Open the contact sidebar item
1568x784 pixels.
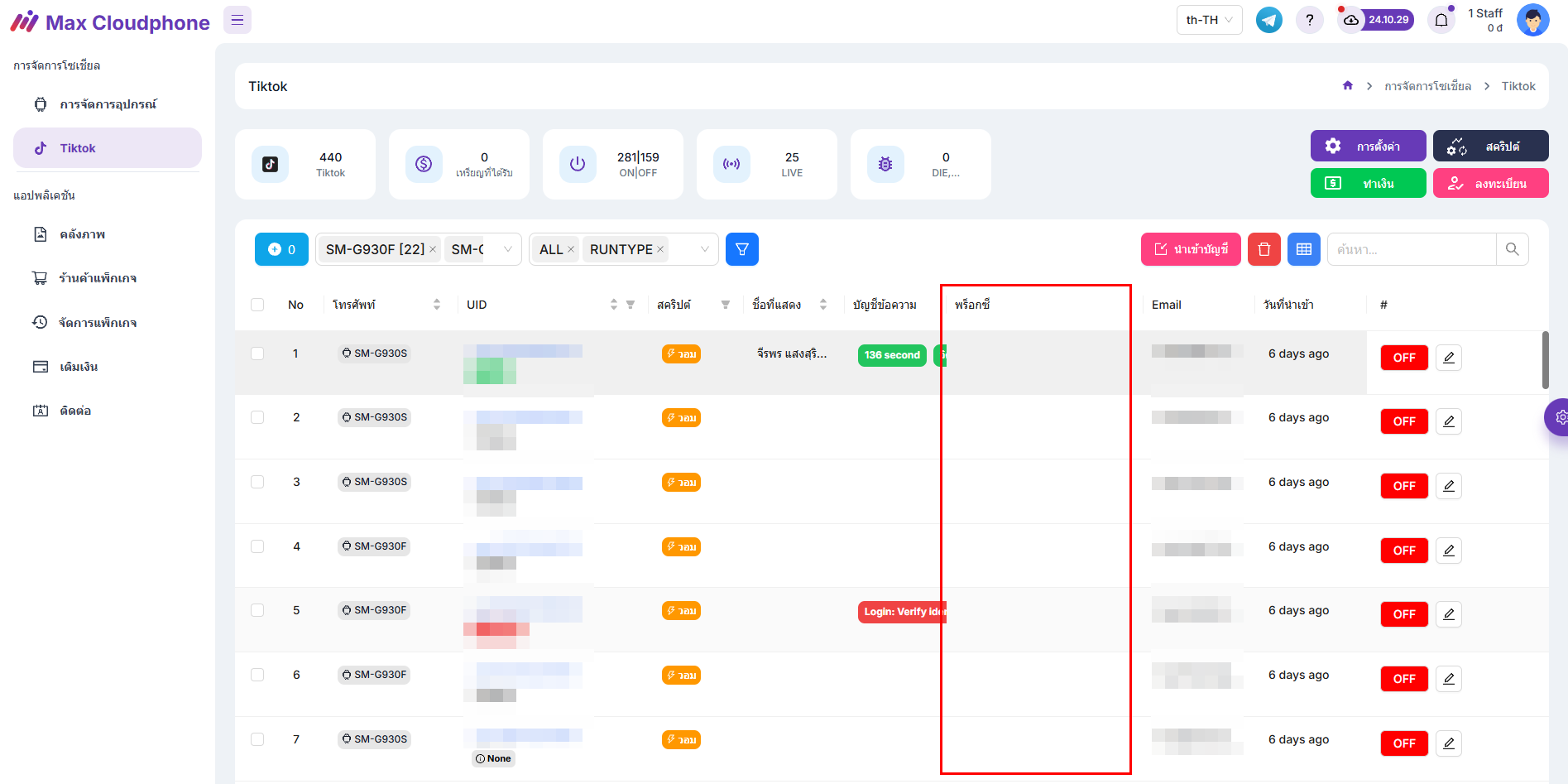click(x=108, y=411)
